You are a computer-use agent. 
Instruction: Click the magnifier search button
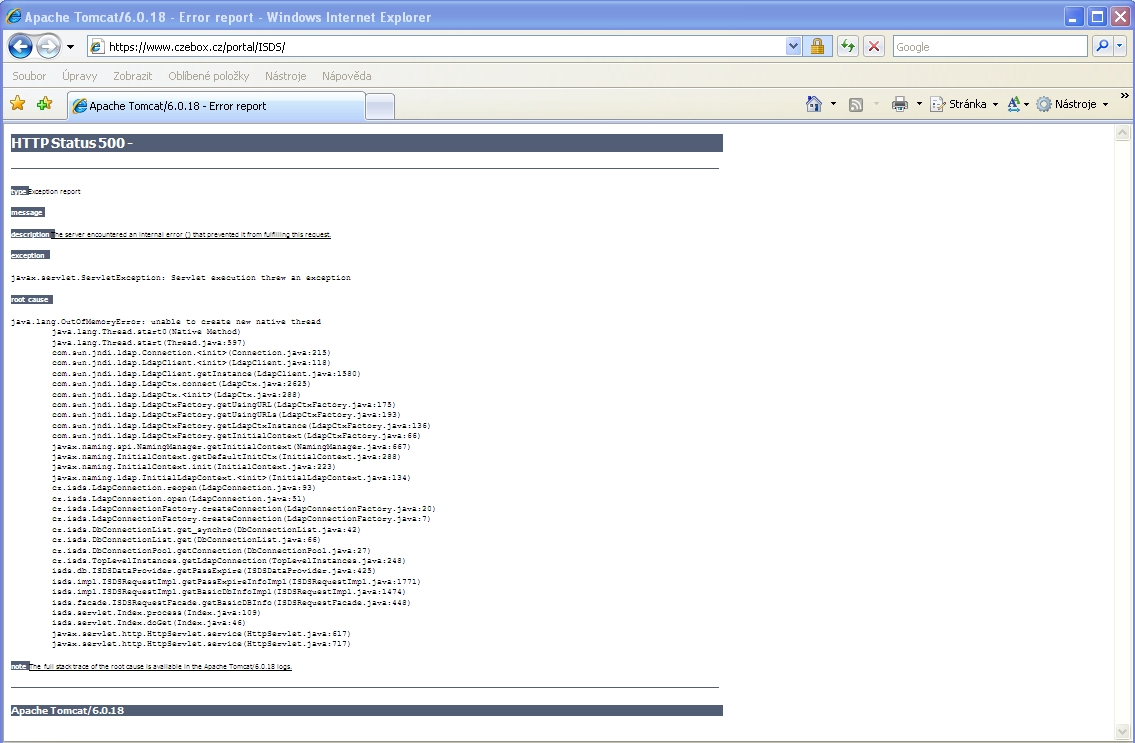tap(1102, 46)
